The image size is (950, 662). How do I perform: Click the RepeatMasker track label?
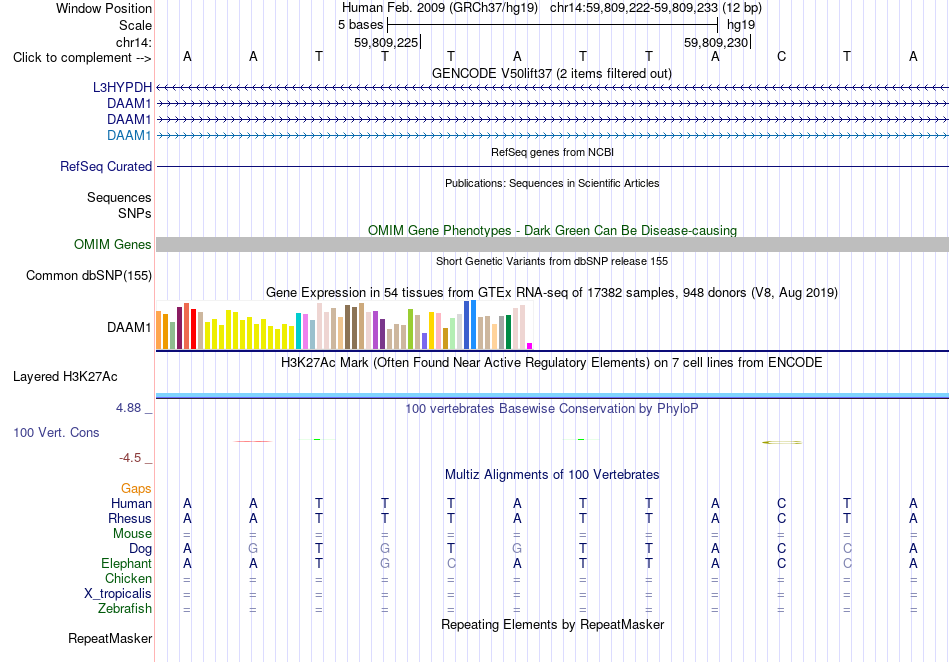(x=110, y=638)
